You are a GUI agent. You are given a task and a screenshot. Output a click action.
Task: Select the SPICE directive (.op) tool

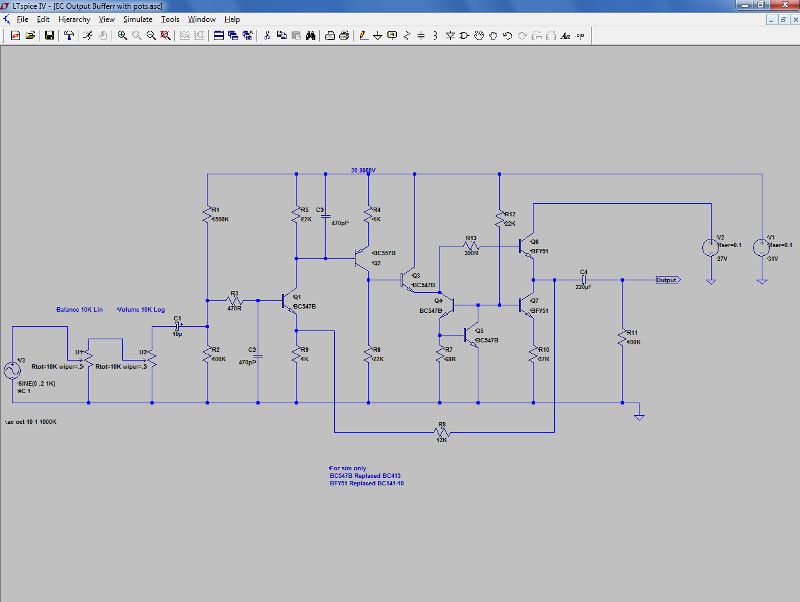pos(580,36)
